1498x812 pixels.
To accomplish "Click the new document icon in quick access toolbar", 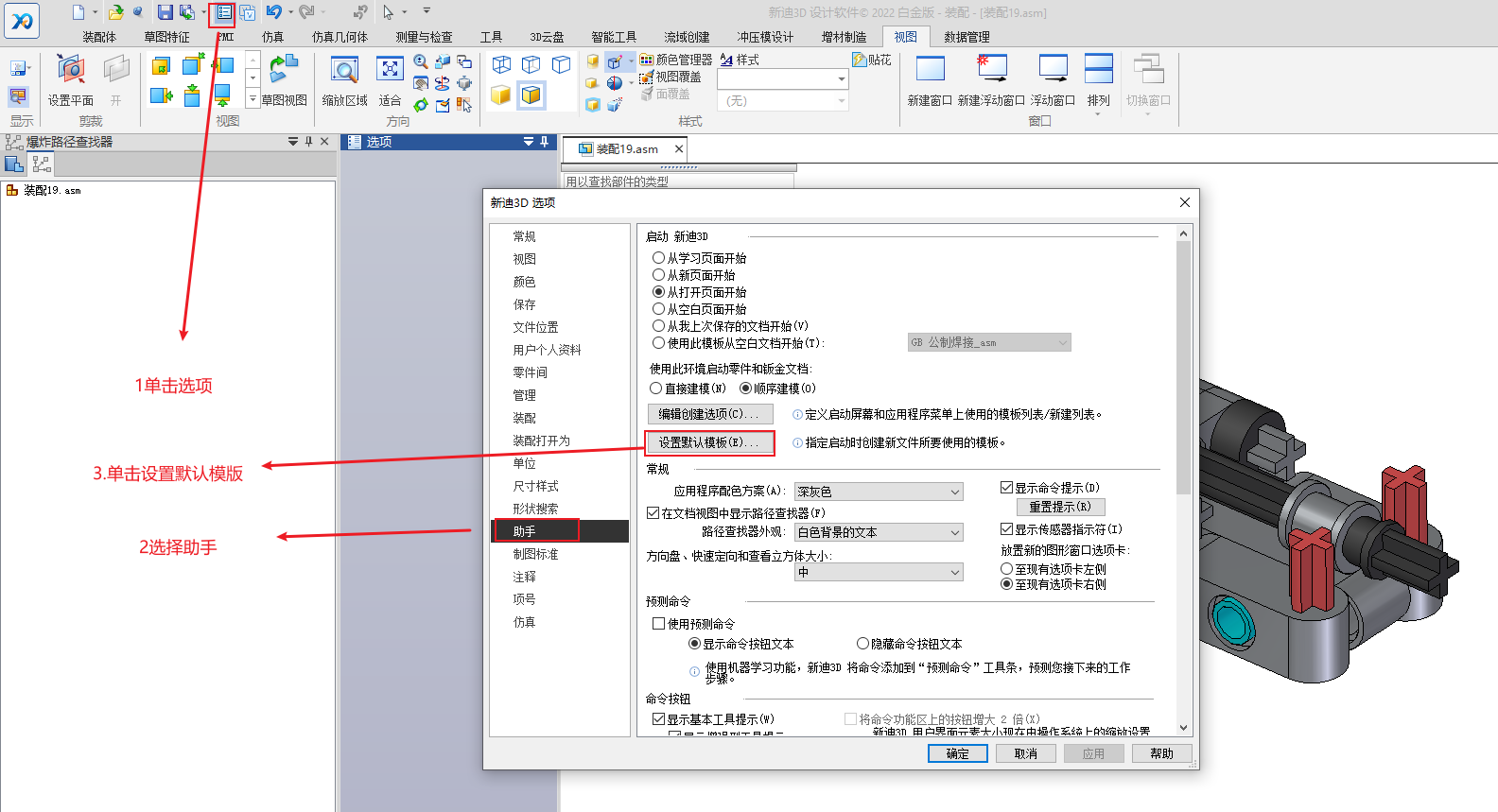I will pos(78,12).
